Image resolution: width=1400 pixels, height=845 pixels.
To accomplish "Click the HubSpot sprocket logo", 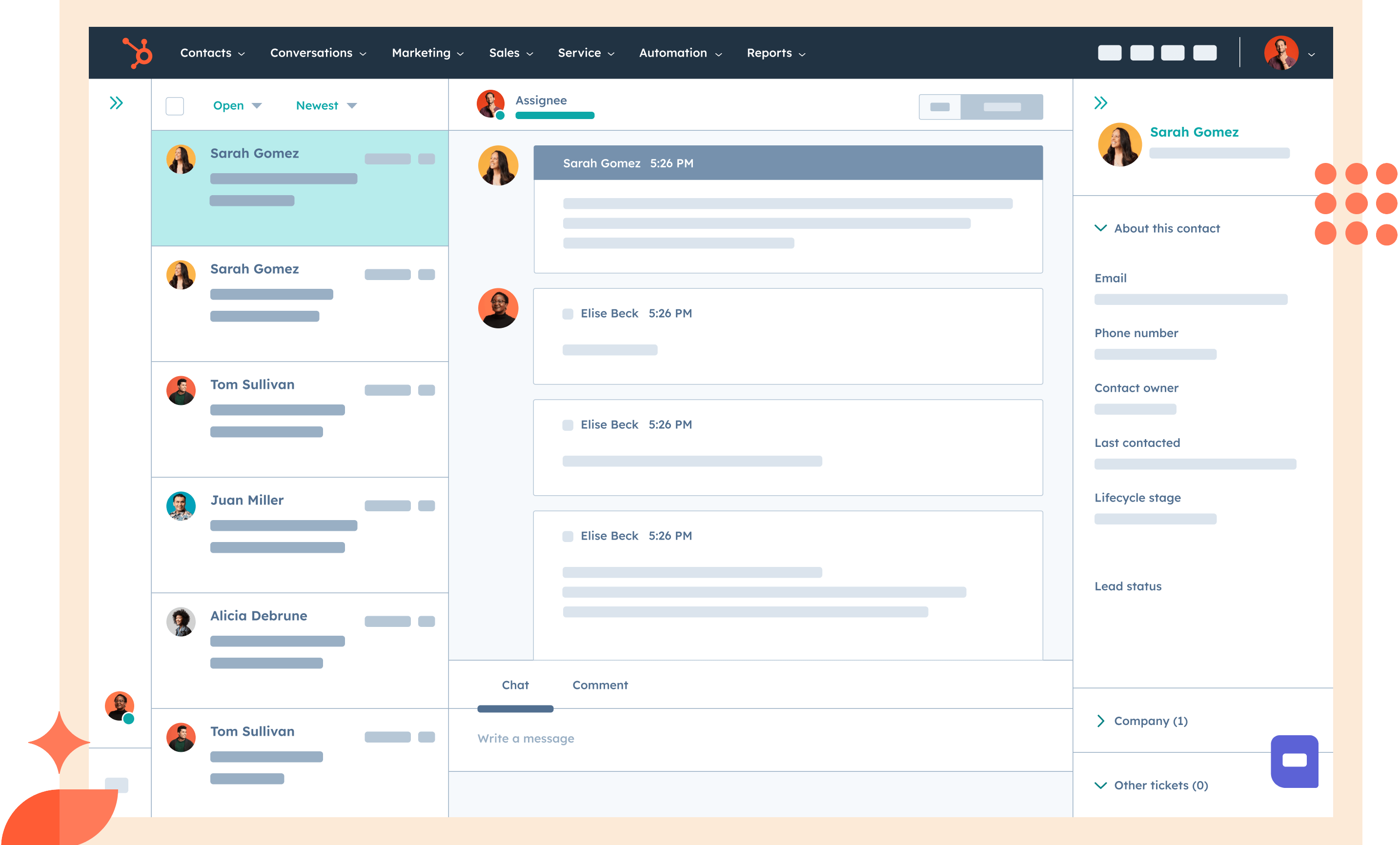I will click(138, 53).
